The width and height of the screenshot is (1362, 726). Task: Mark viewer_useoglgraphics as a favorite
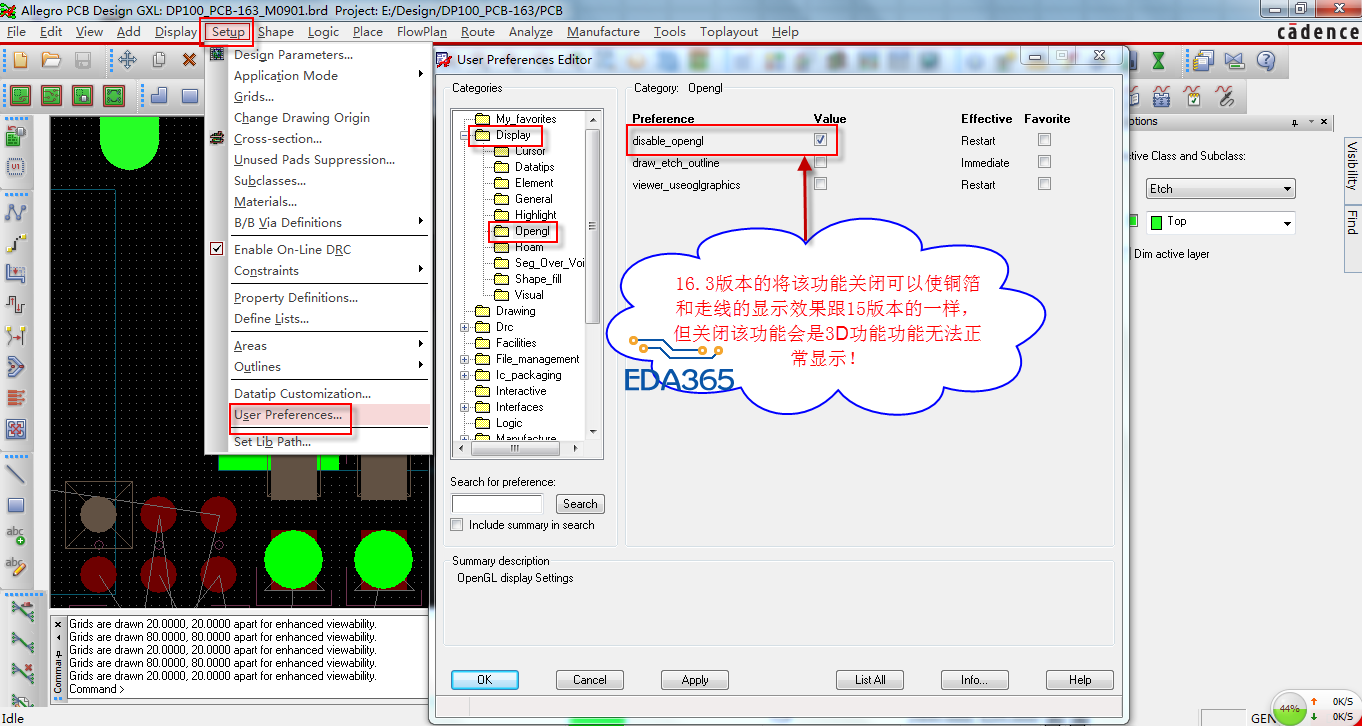(x=1044, y=184)
